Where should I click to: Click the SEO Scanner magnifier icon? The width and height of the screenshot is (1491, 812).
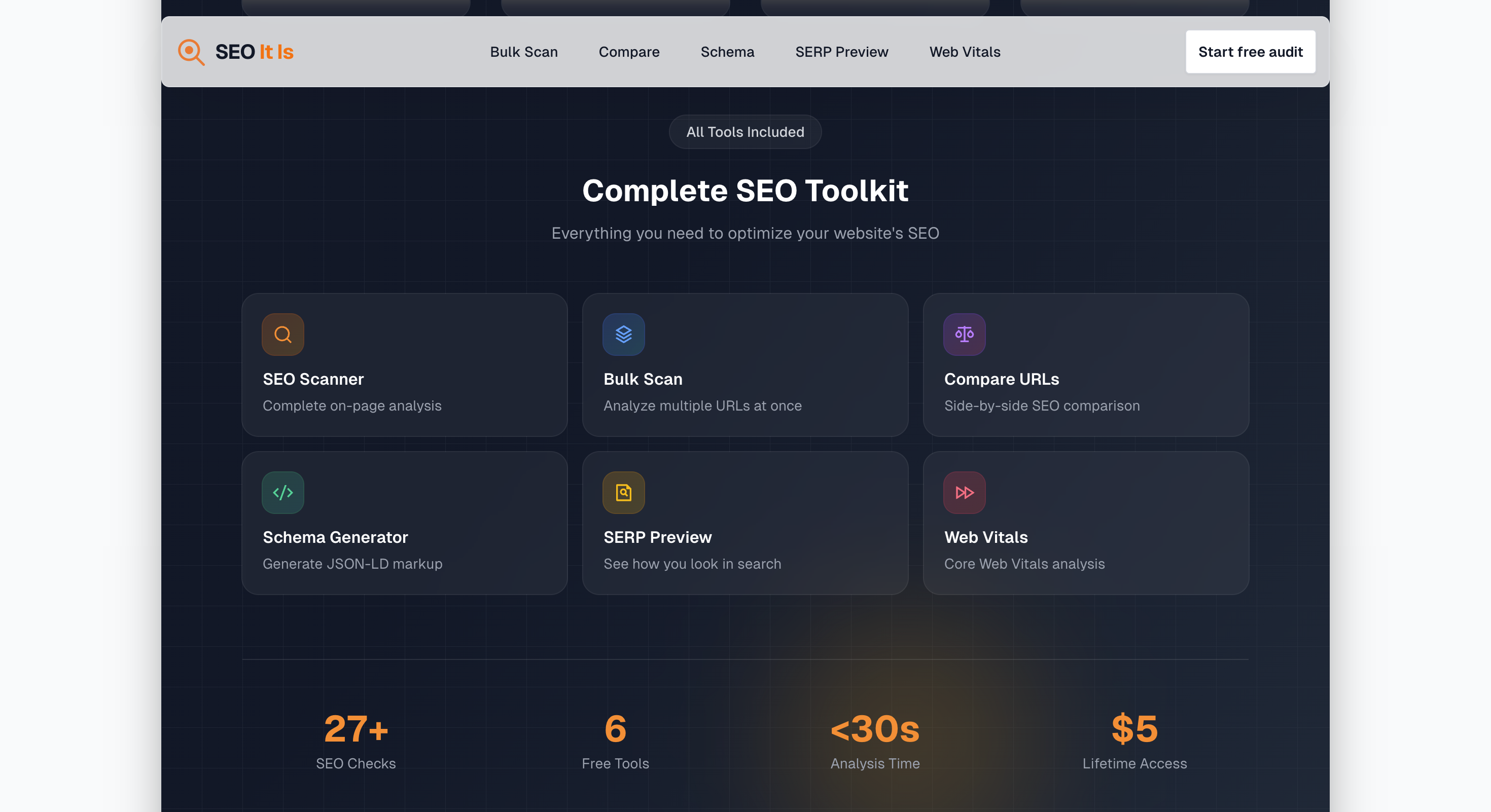(282, 335)
